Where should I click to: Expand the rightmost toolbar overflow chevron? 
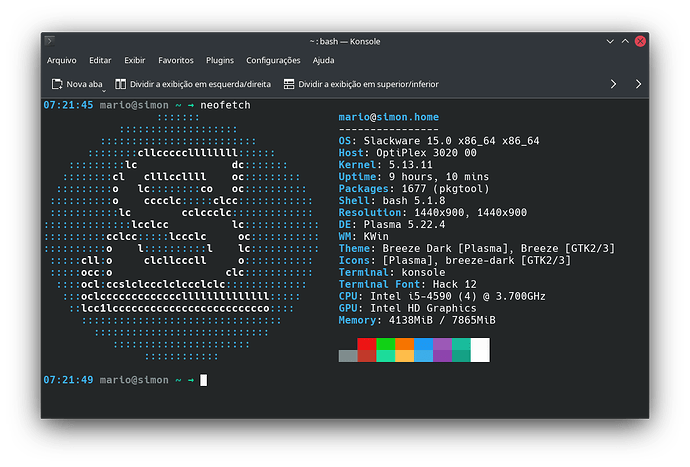point(638,84)
